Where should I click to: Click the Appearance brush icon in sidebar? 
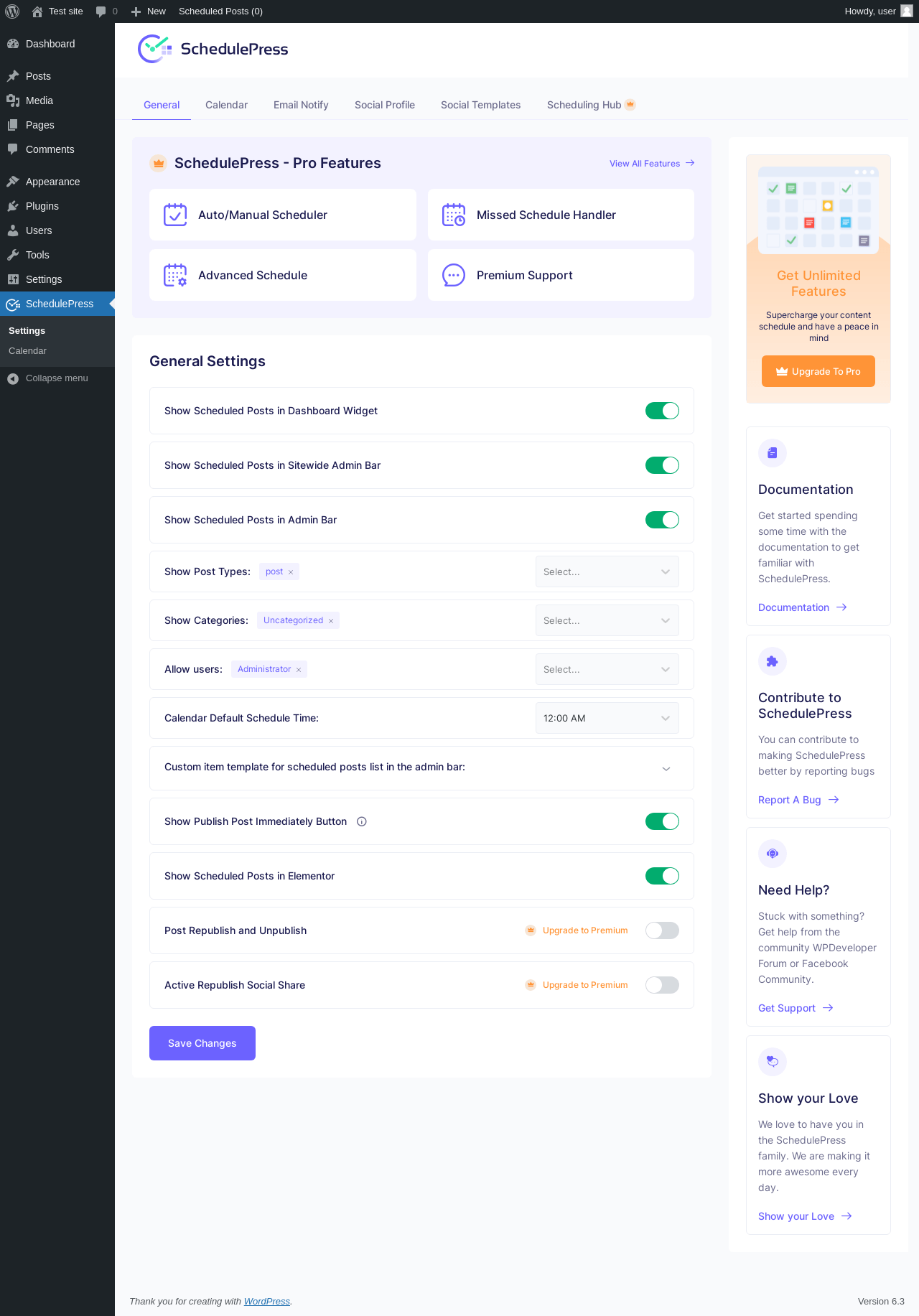coord(13,182)
